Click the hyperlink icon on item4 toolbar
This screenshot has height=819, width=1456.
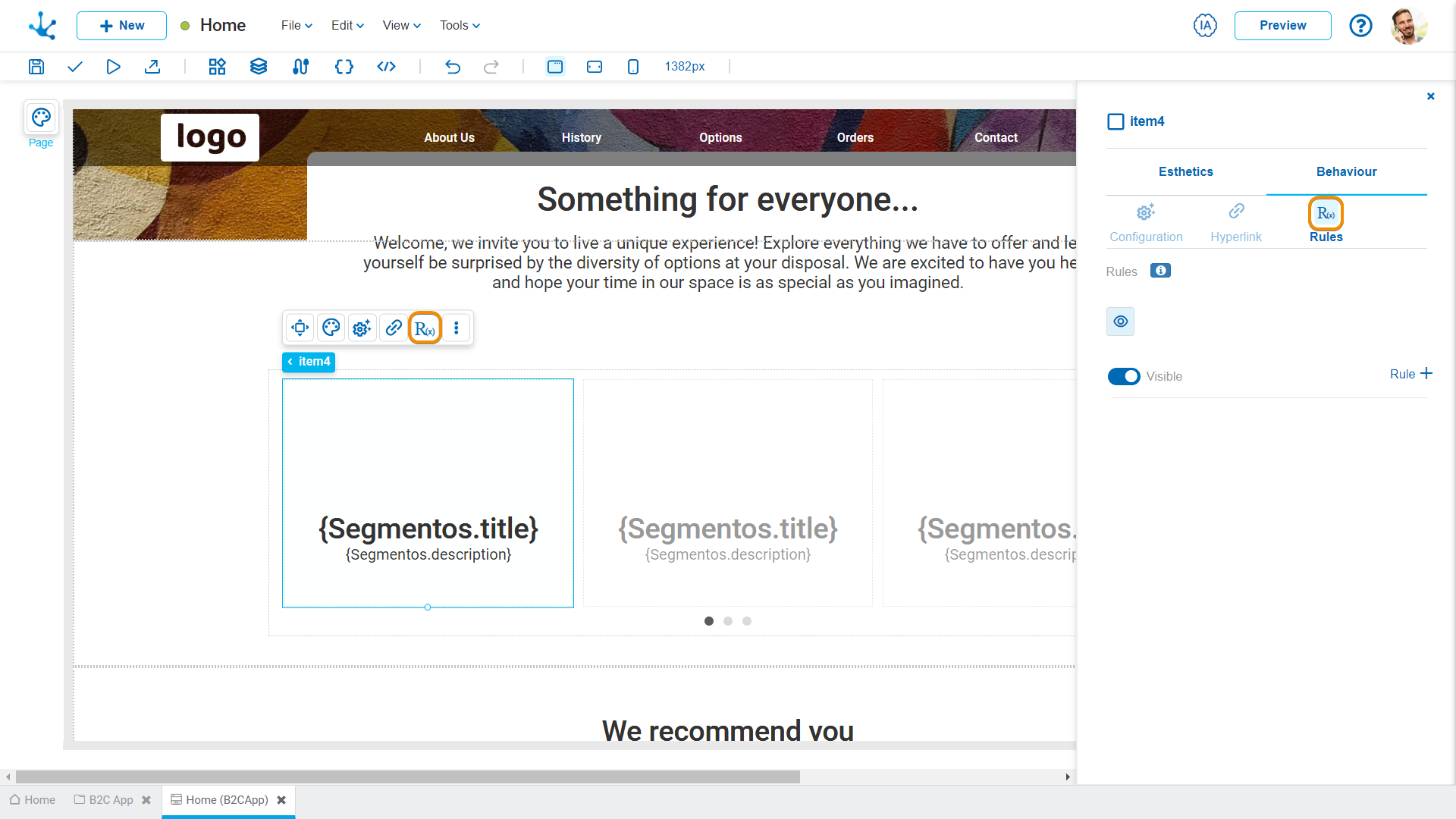393,328
